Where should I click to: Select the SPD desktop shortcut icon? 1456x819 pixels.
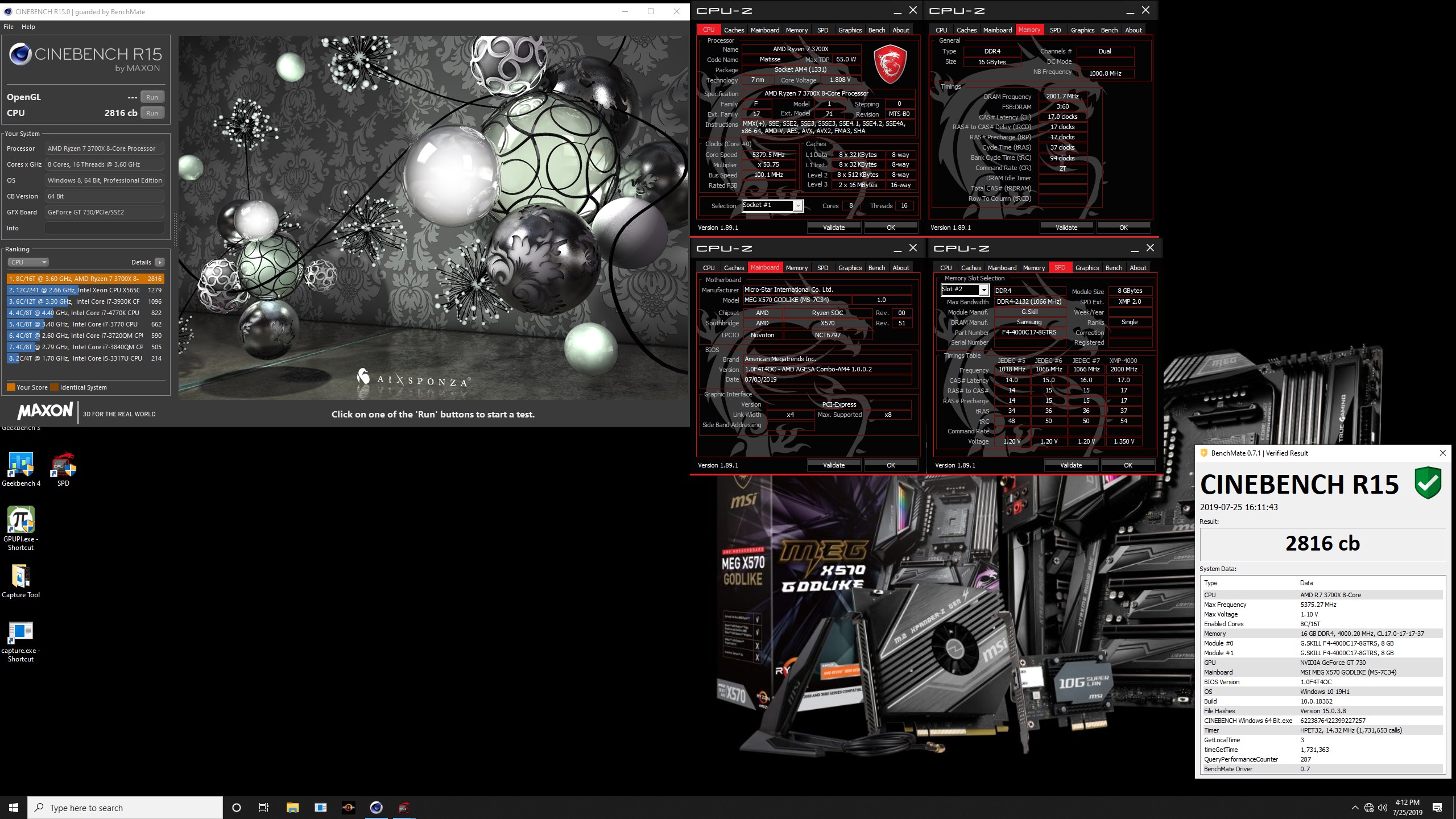[63, 469]
